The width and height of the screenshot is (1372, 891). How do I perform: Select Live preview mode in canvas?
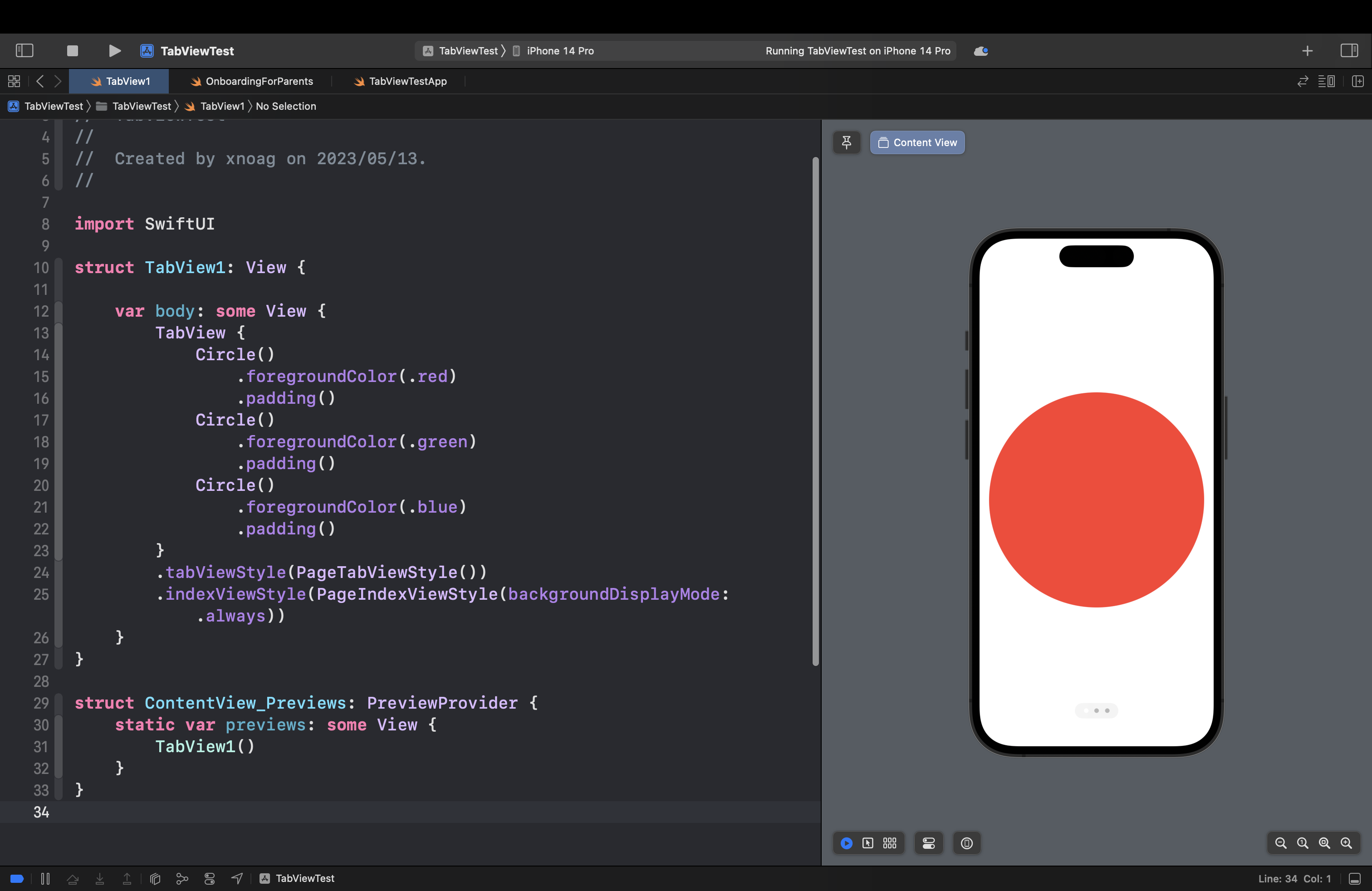tap(846, 843)
